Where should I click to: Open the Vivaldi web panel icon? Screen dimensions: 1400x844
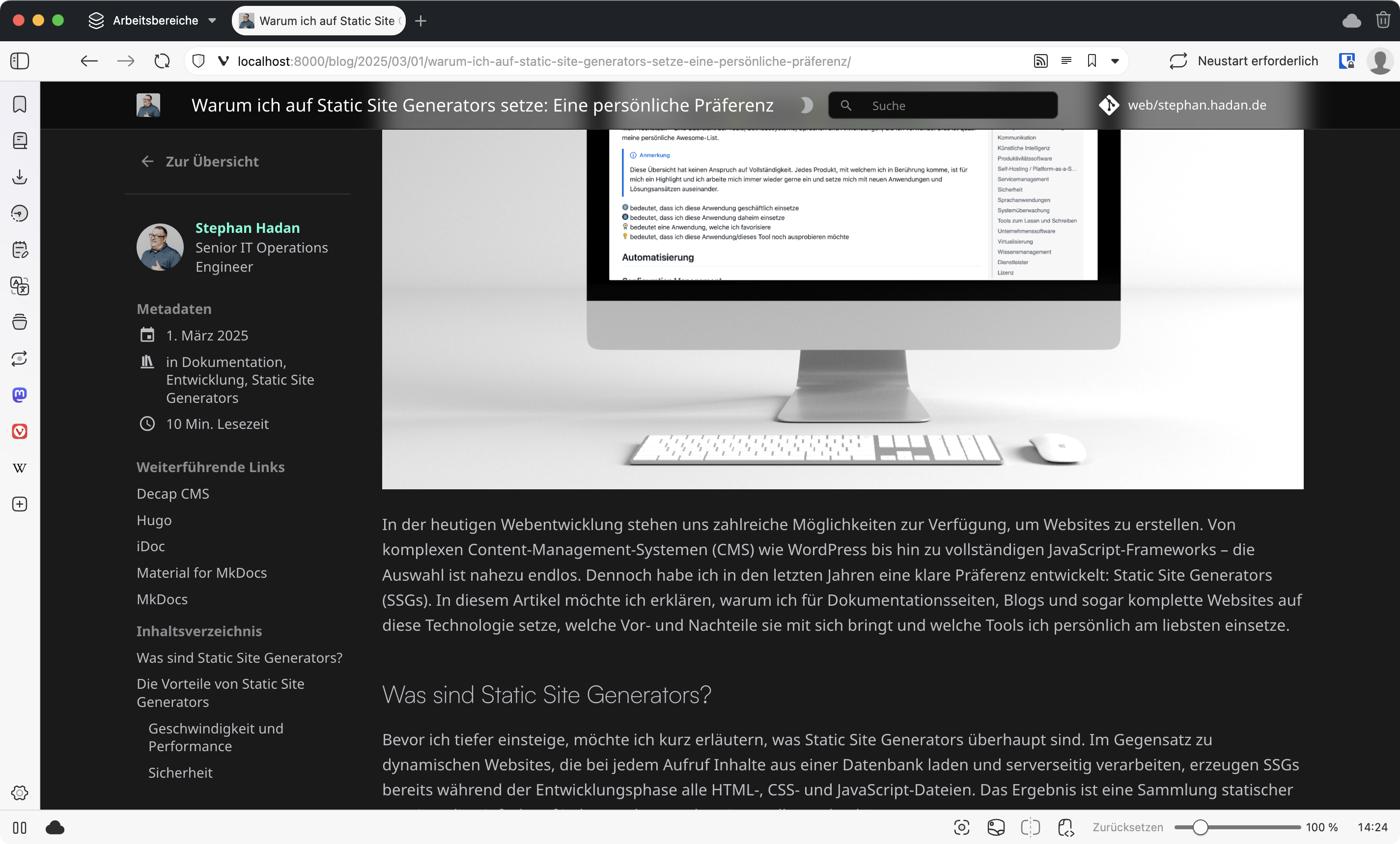coord(19,431)
